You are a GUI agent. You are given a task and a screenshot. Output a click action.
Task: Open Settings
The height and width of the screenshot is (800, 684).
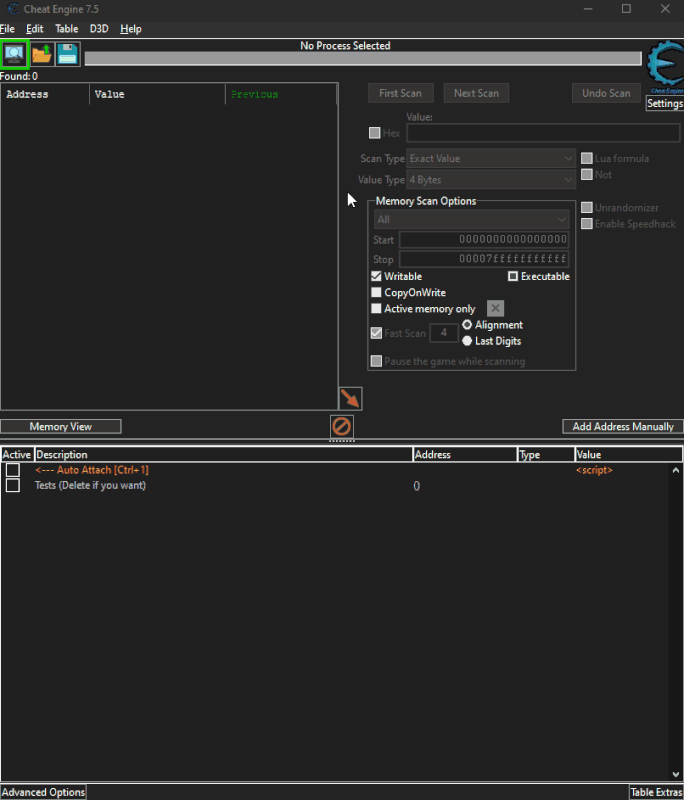[665, 104]
